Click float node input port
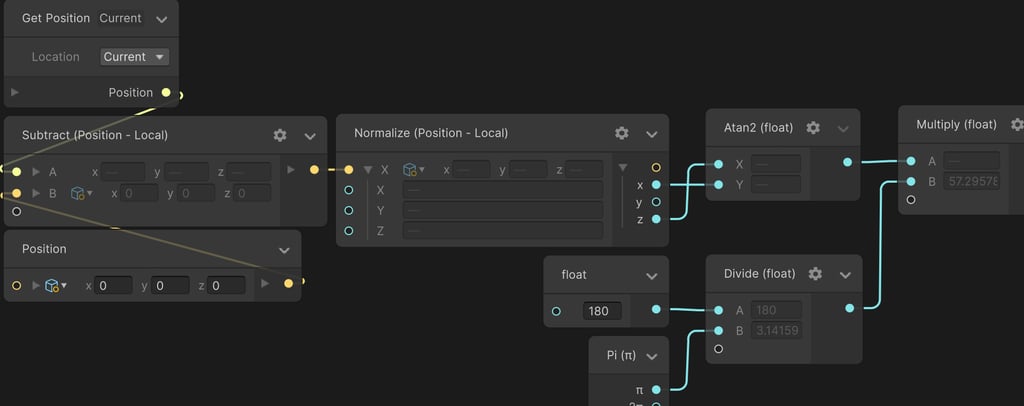 click(556, 311)
